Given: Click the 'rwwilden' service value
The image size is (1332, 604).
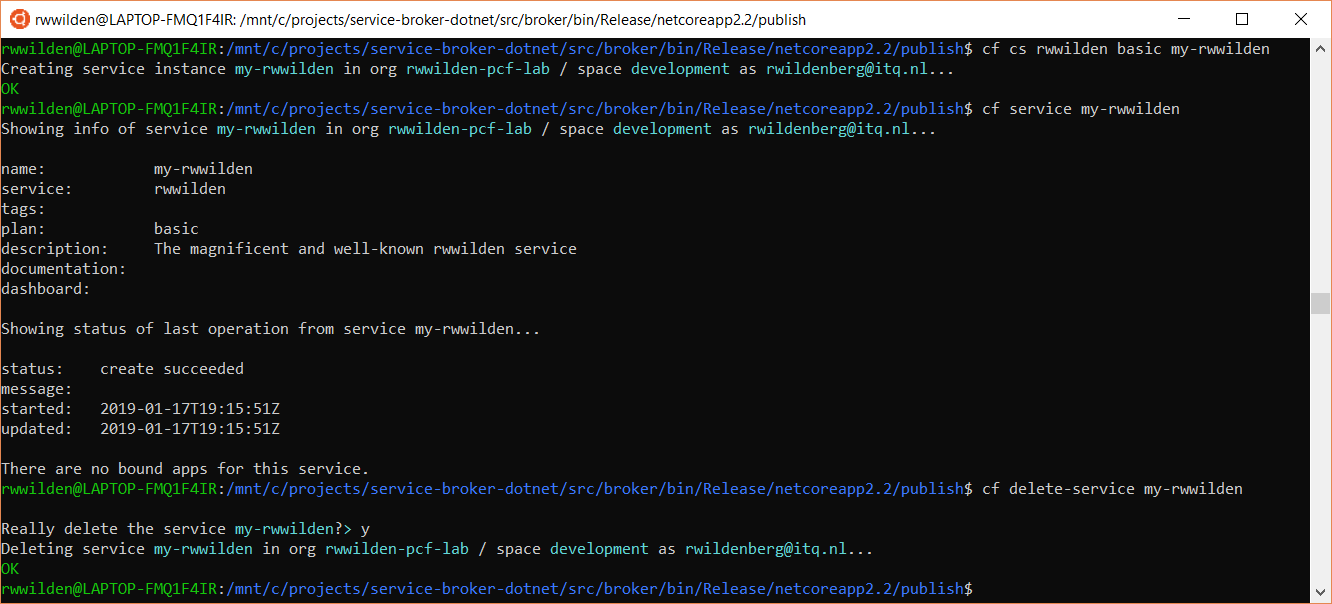Looking at the screenshot, I should (190, 189).
